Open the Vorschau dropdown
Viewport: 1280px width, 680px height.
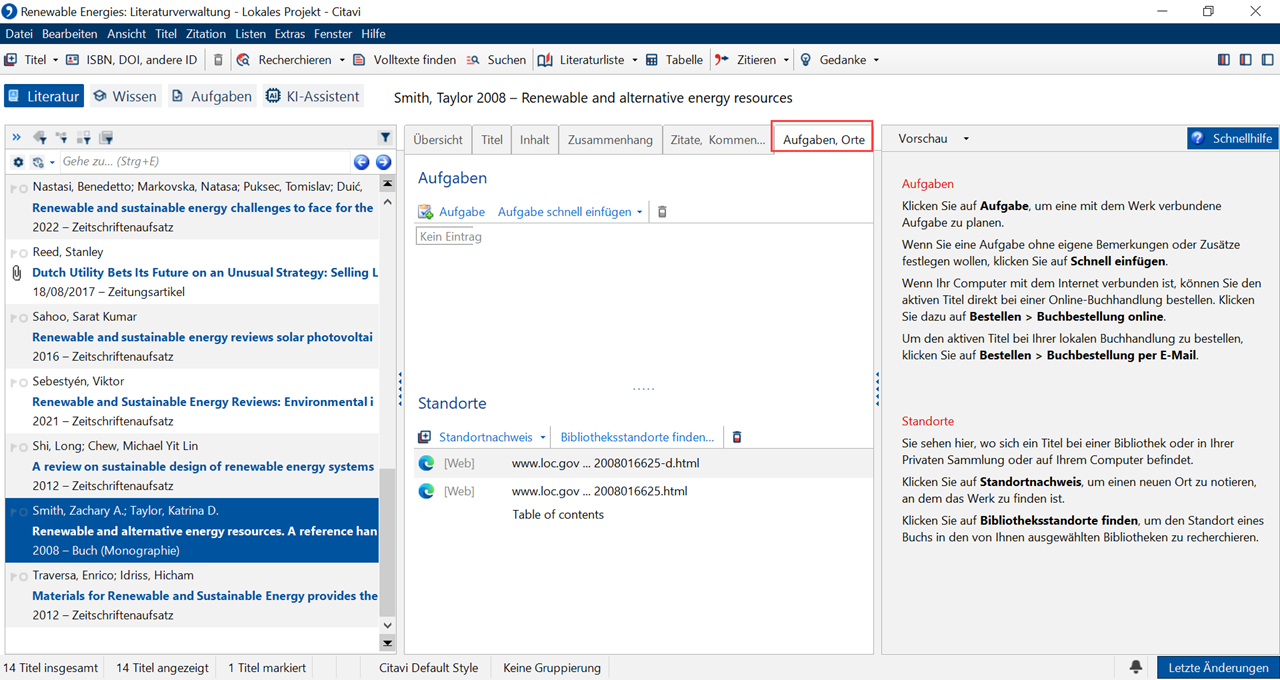click(933, 139)
